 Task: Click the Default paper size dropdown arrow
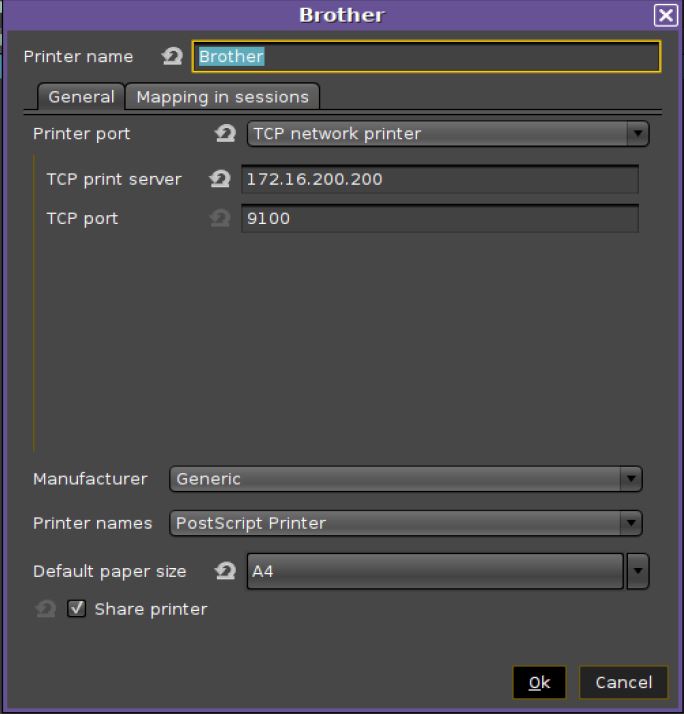pyautogui.click(x=637, y=572)
